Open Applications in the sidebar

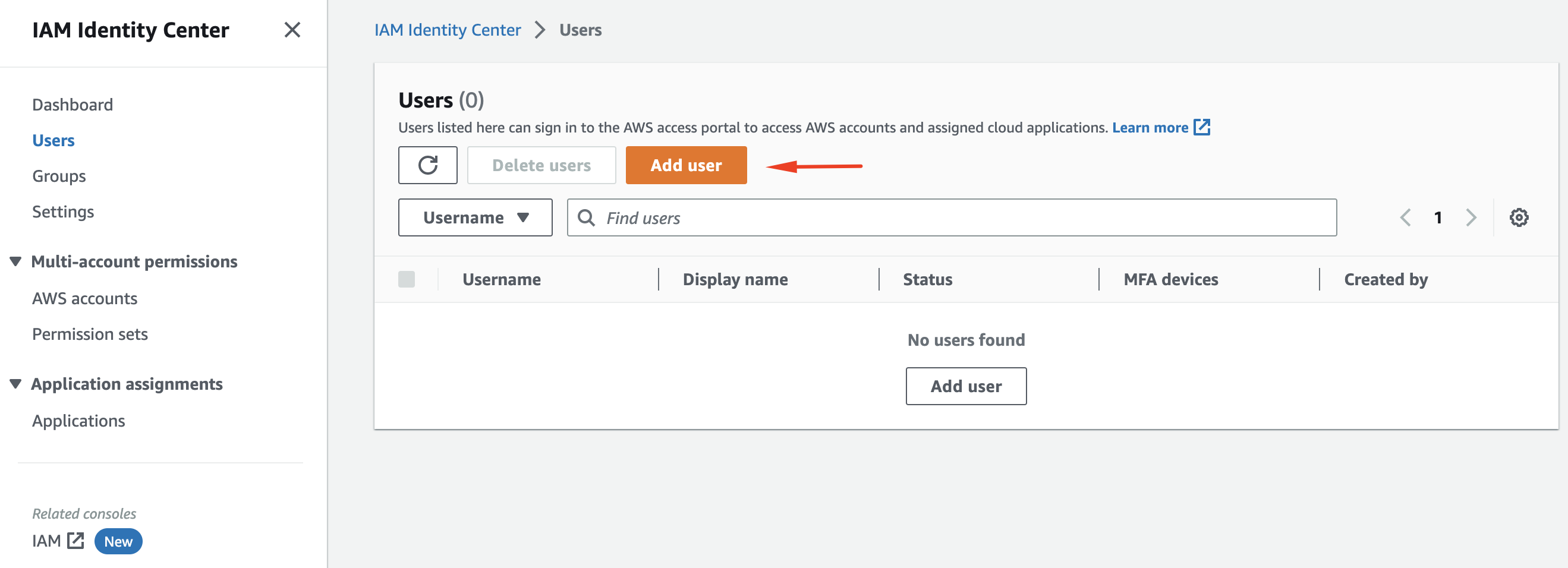[x=78, y=421]
